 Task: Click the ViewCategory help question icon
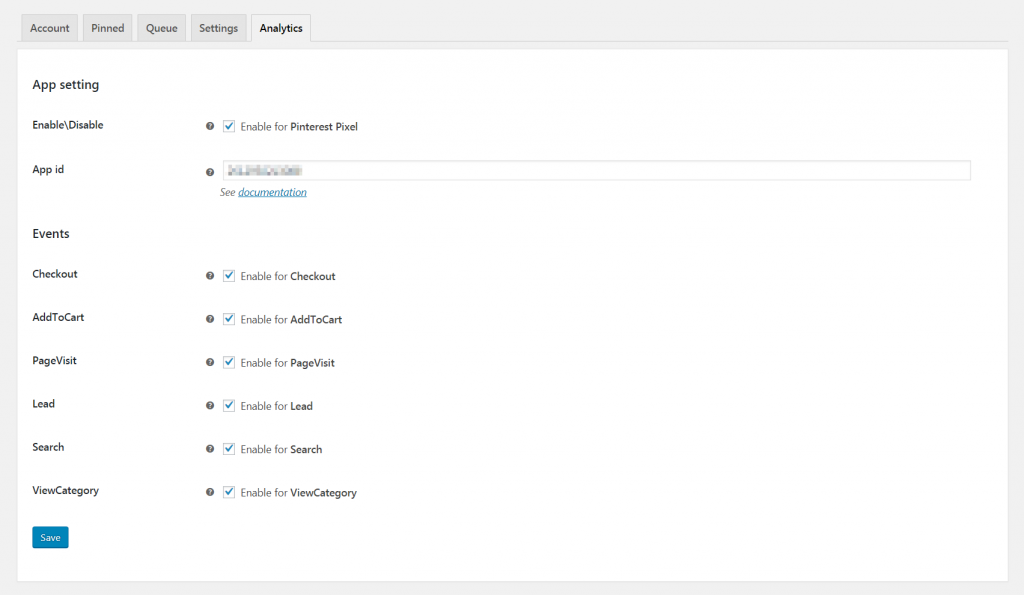point(210,493)
